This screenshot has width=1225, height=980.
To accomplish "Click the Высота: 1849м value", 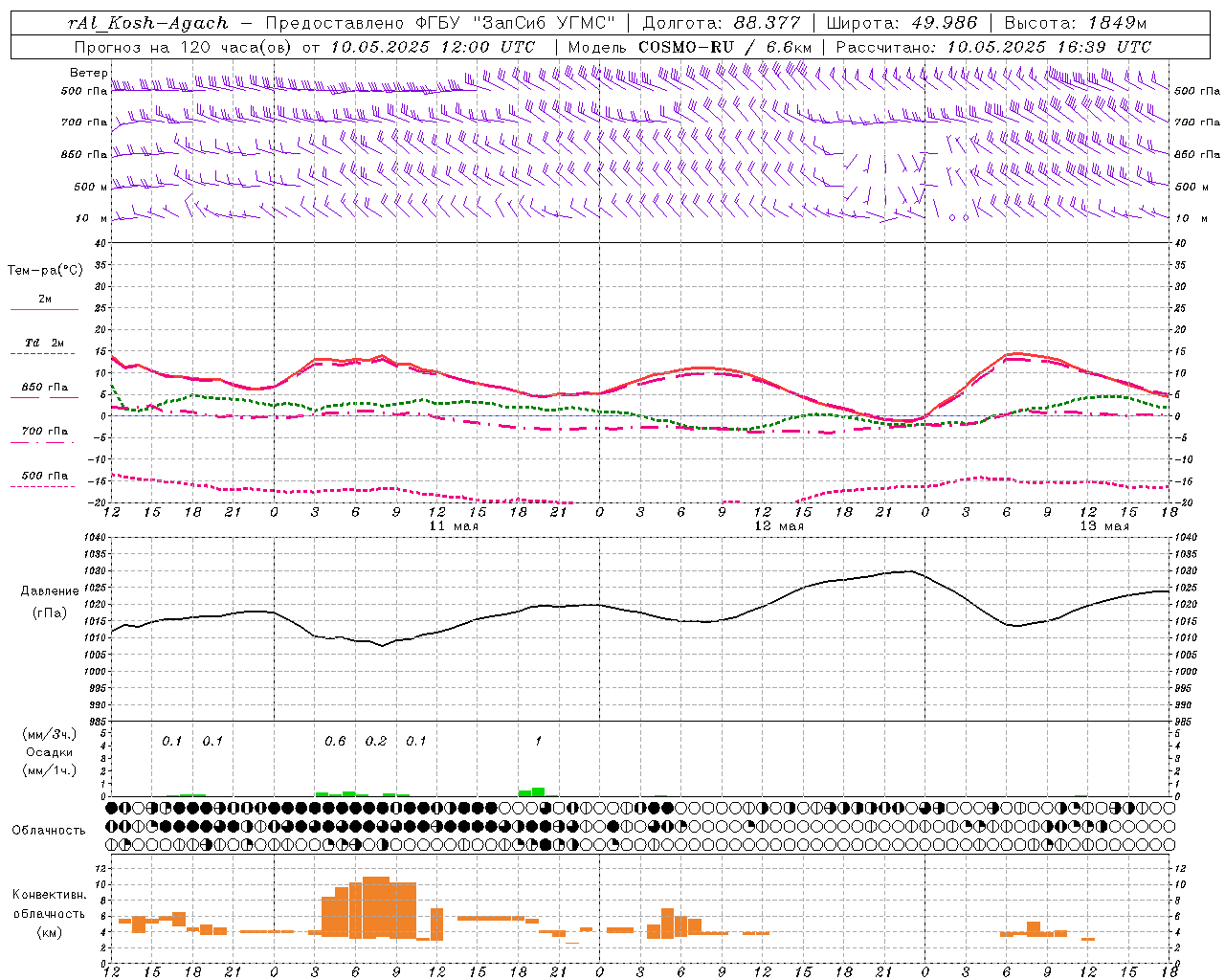I will coord(1074,23).
